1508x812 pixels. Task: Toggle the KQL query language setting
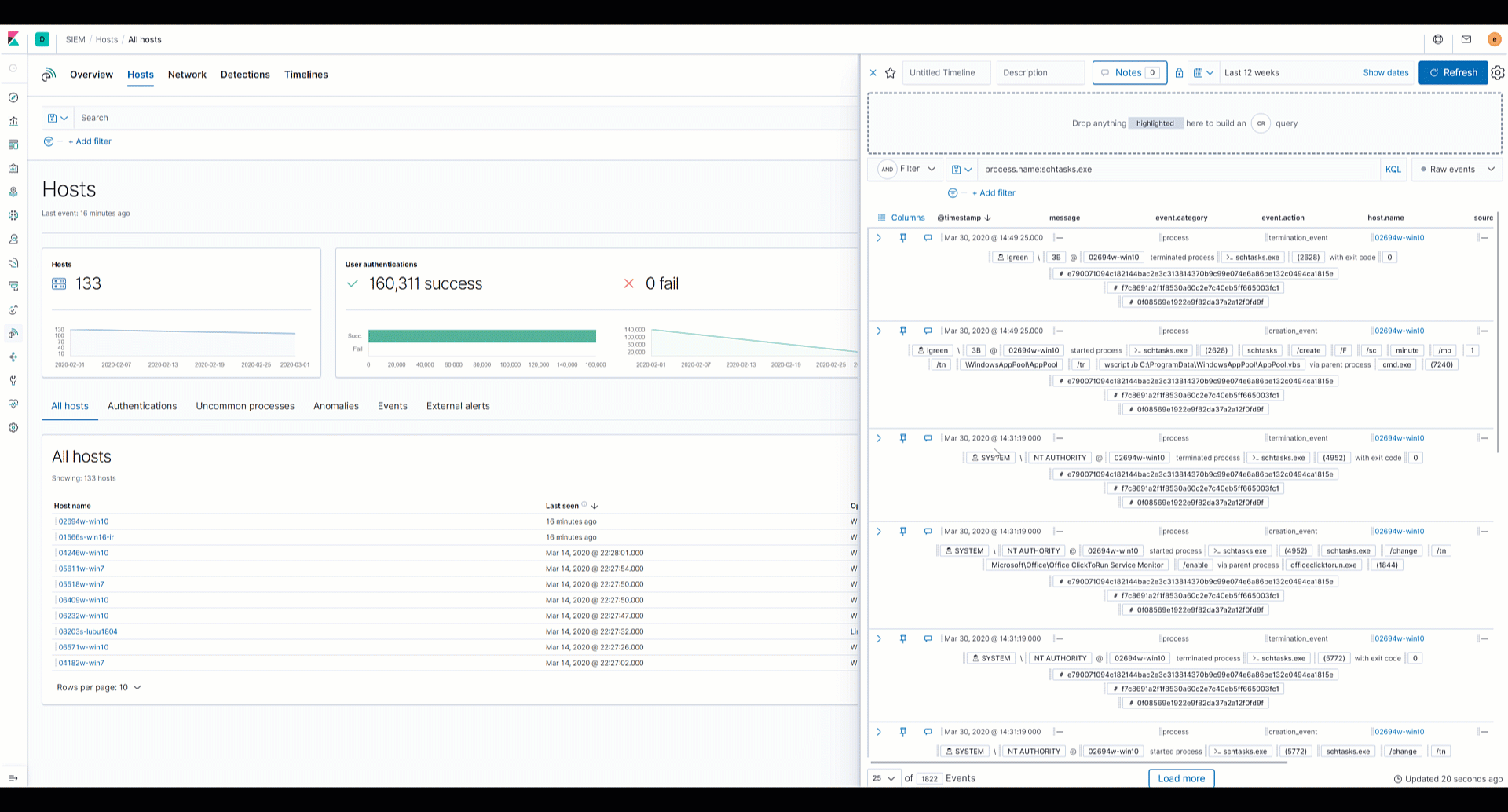click(1393, 169)
